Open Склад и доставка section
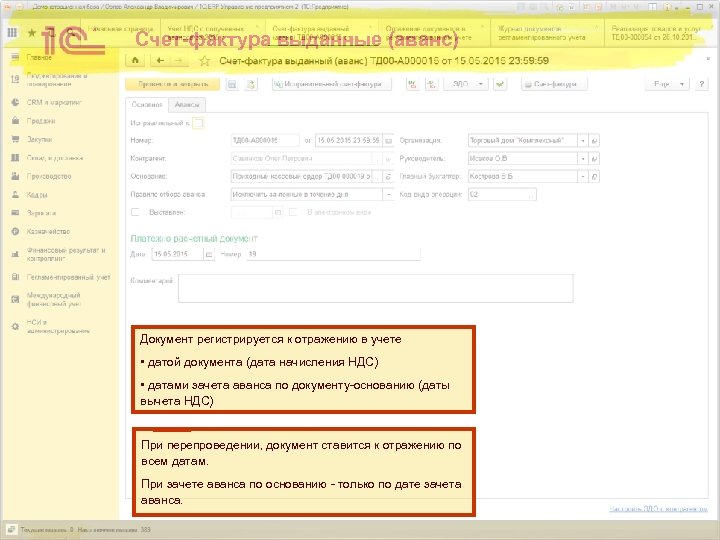720x540 pixels. pyautogui.click(x=55, y=158)
